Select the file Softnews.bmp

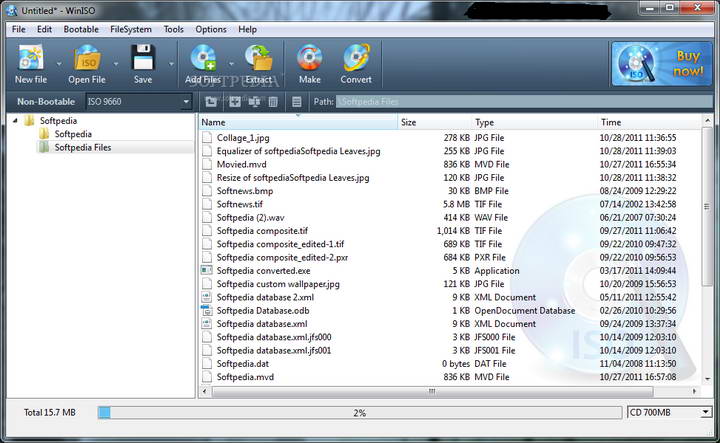pos(245,191)
